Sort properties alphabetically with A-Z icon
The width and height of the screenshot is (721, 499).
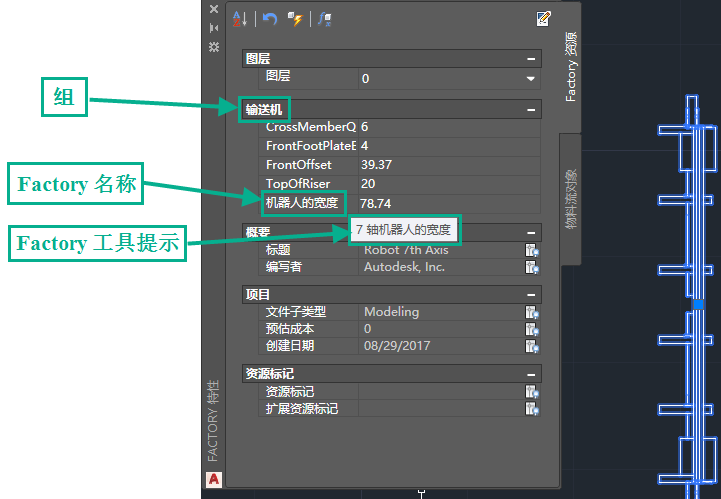click(x=240, y=19)
